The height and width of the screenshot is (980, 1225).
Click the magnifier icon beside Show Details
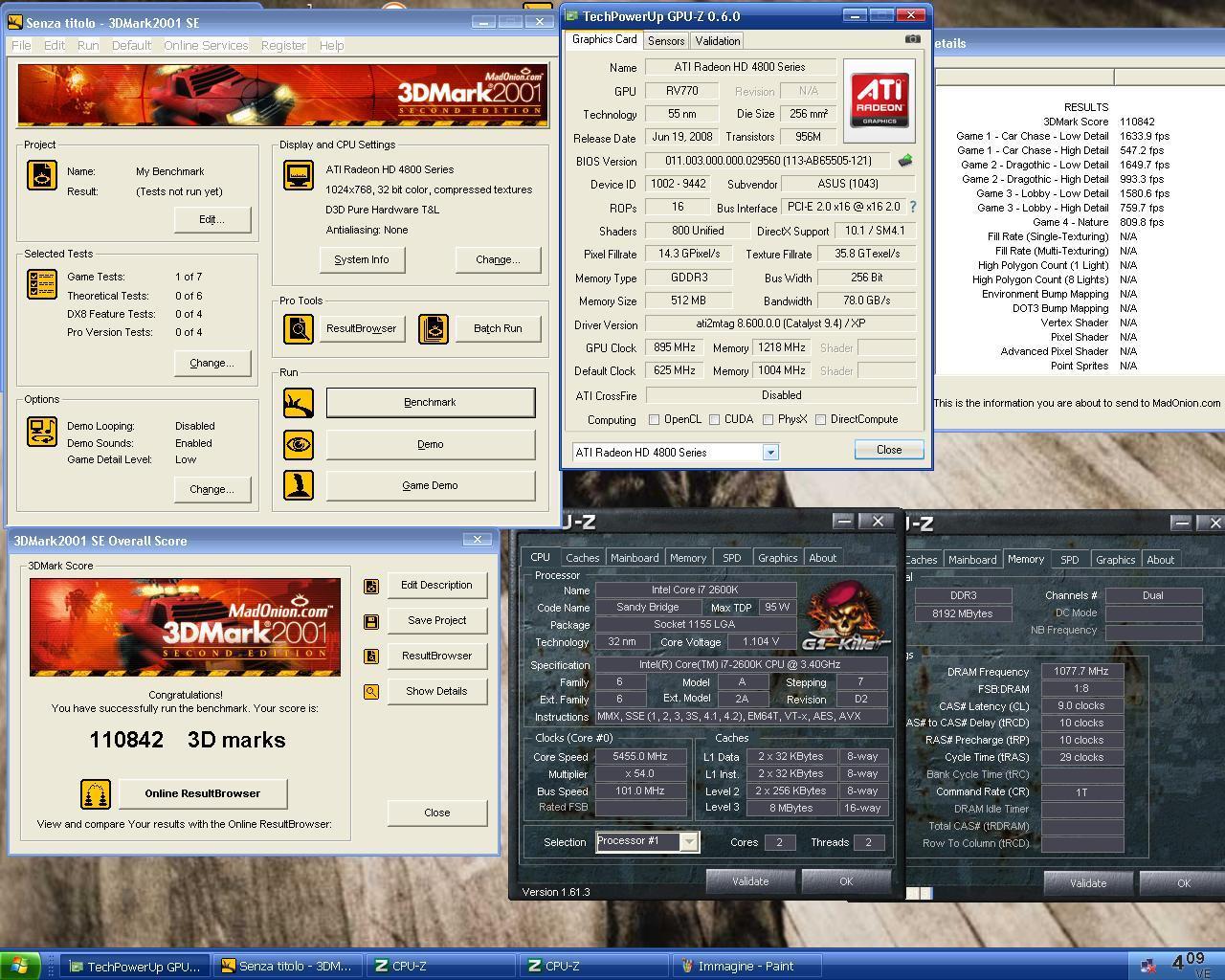click(371, 691)
